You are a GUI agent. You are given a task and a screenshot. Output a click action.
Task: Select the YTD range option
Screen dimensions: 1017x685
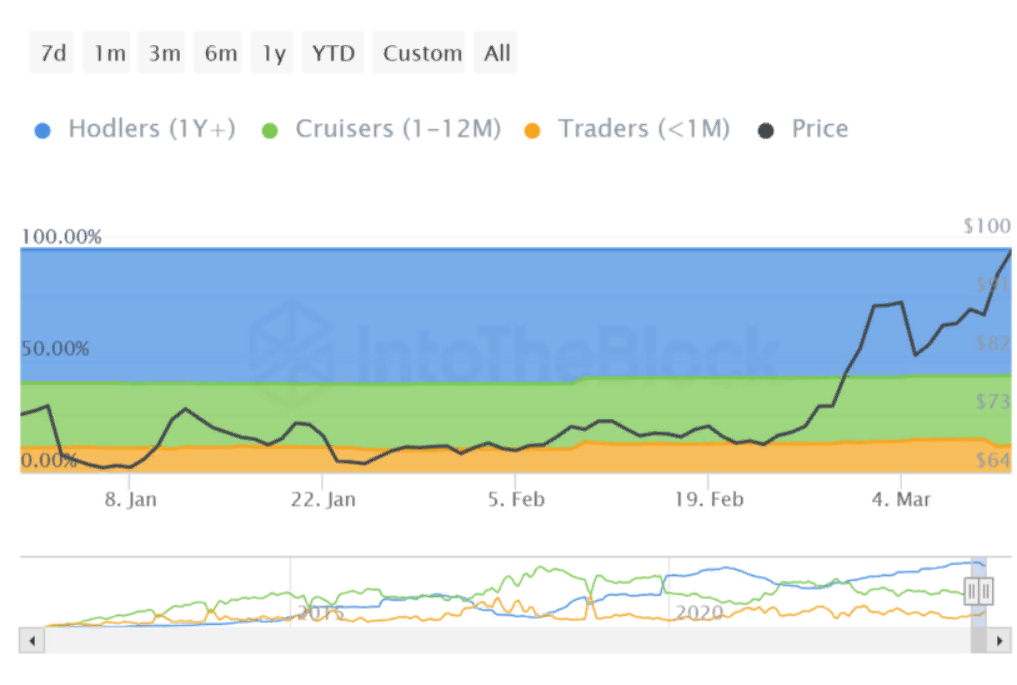click(x=333, y=53)
